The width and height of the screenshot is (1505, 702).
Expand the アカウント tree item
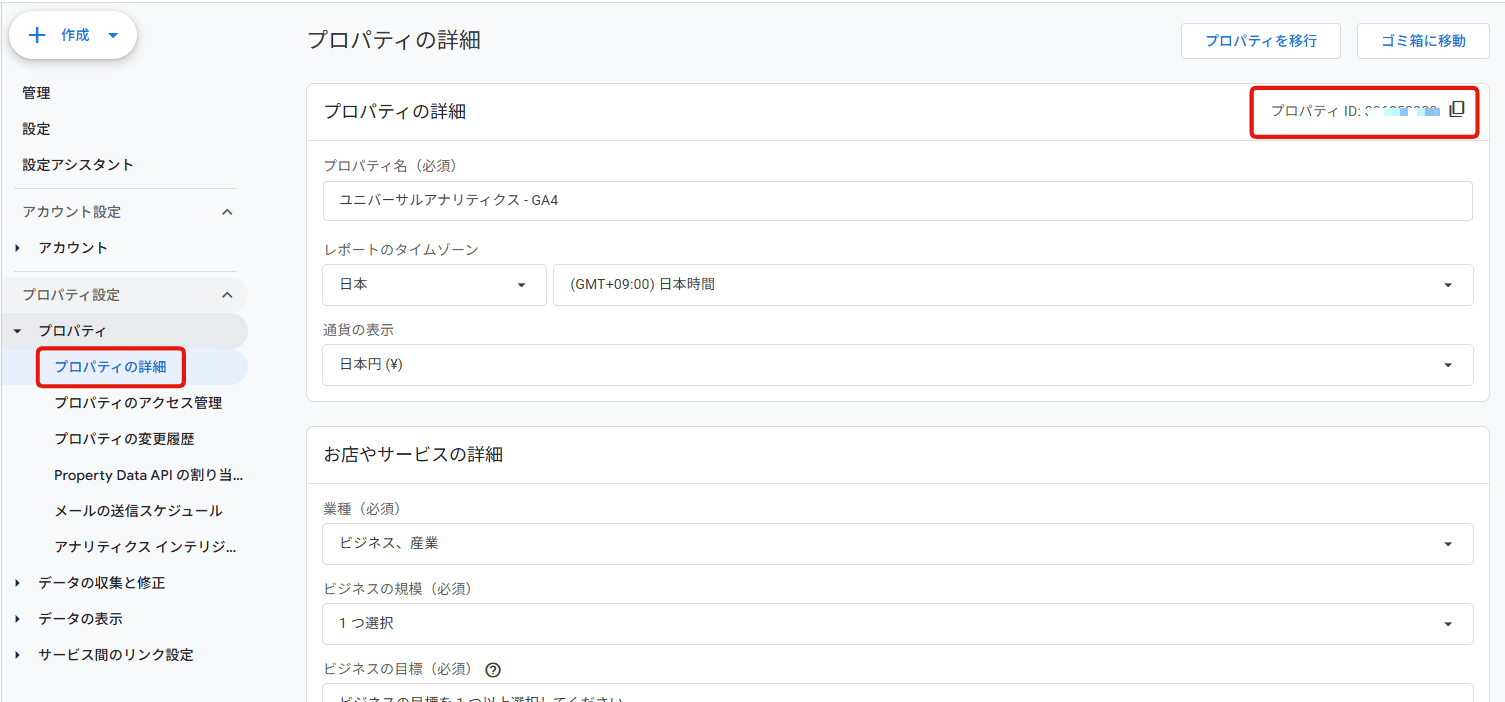tap(18, 248)
